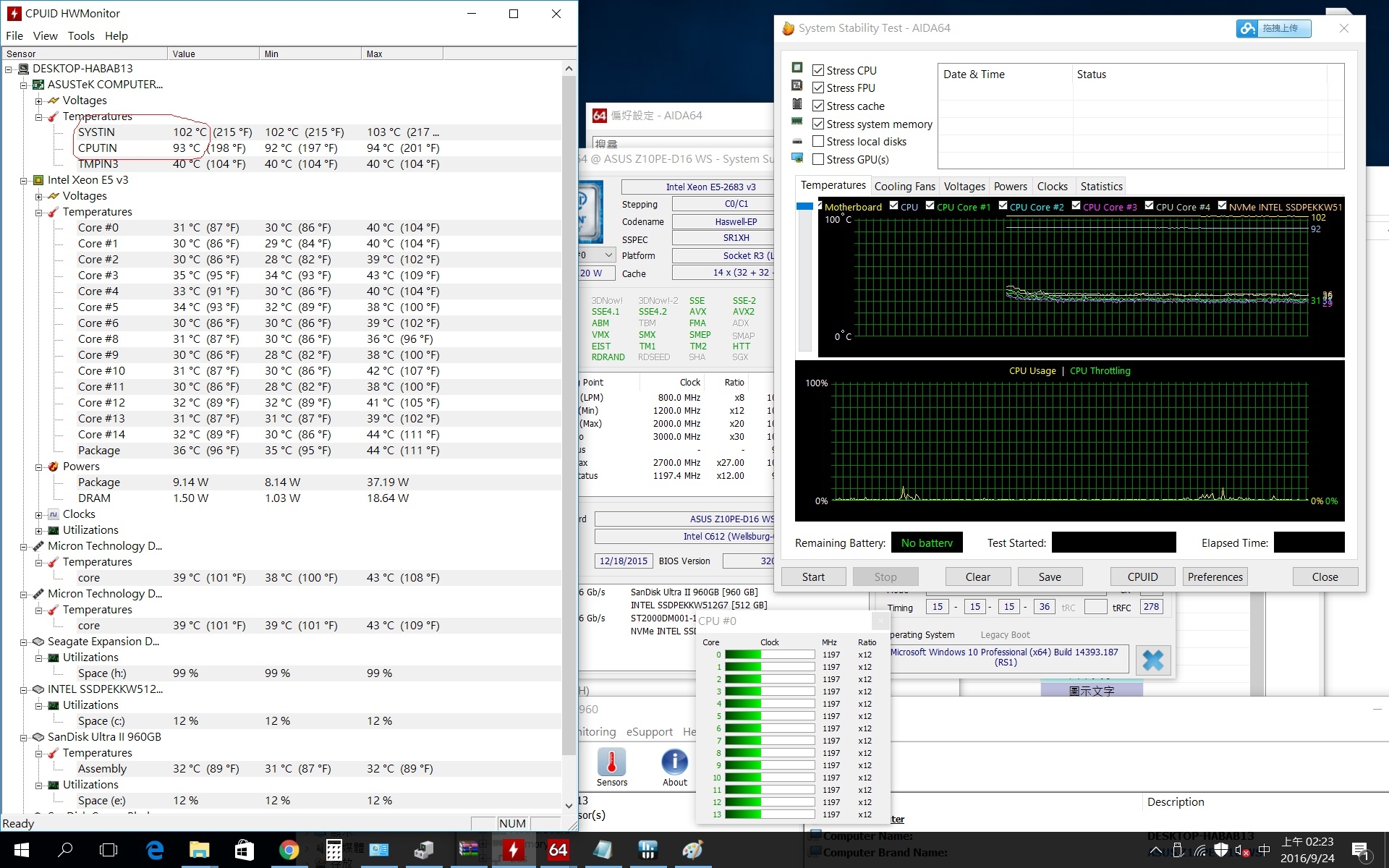Screen dimensions: 1389x868
Task: Collapse Seagate Expansion D... node
Action: [24, 642]
